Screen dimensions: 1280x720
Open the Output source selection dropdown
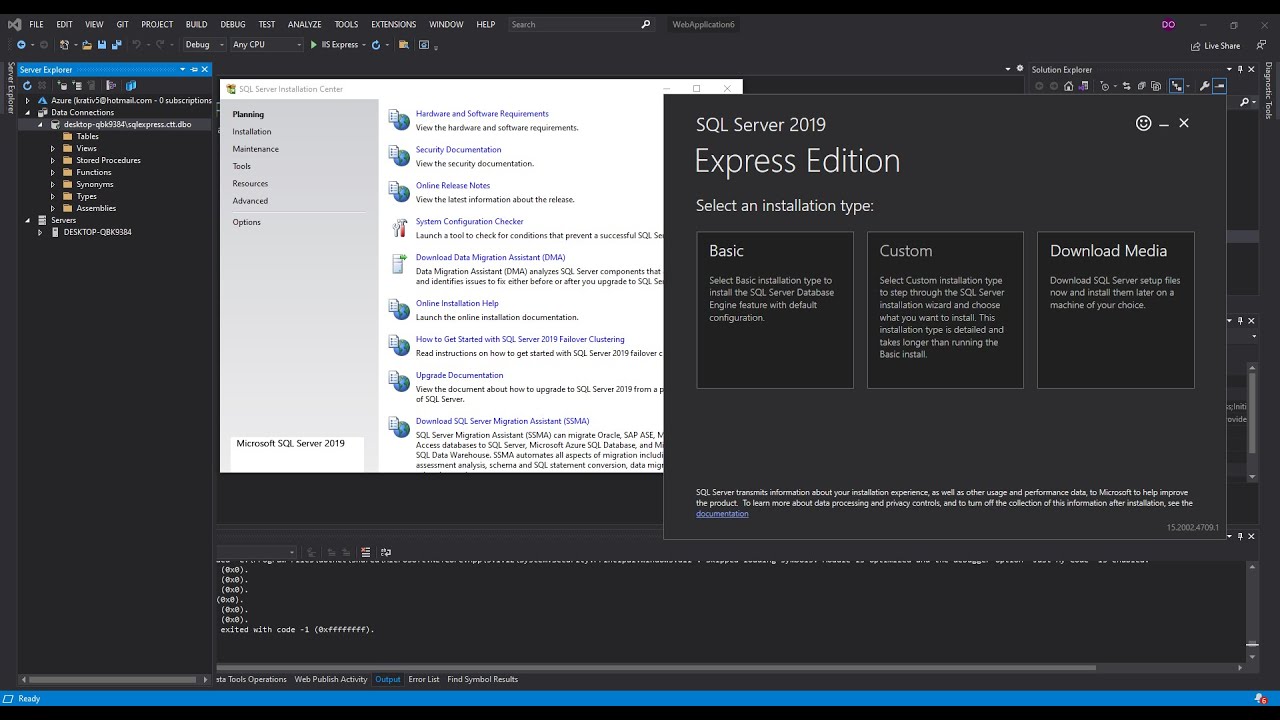(257, 552)
